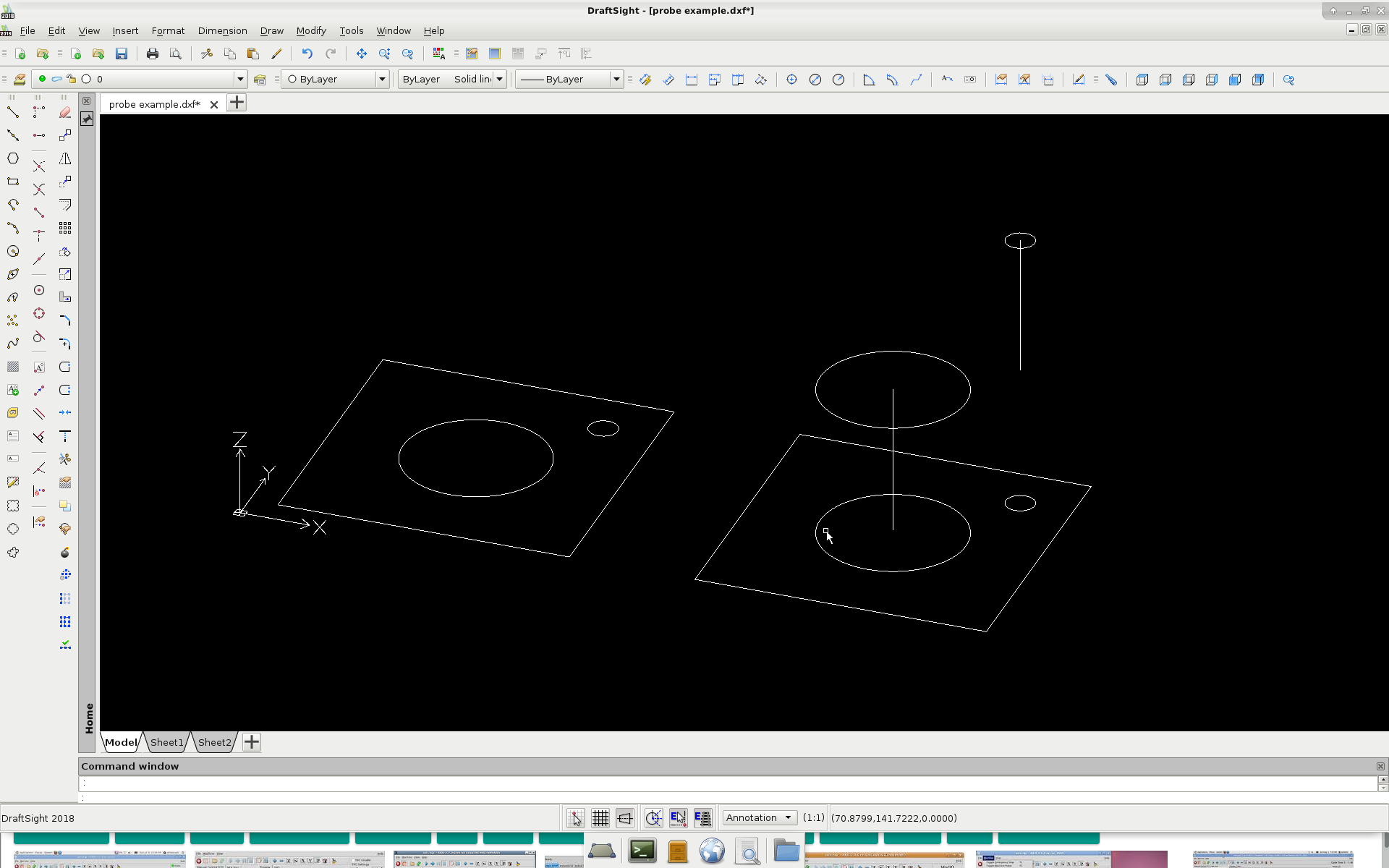This screenshot has width=1389, height=868.
Task: Close the Command window panel
Action: click(1380, 767)
